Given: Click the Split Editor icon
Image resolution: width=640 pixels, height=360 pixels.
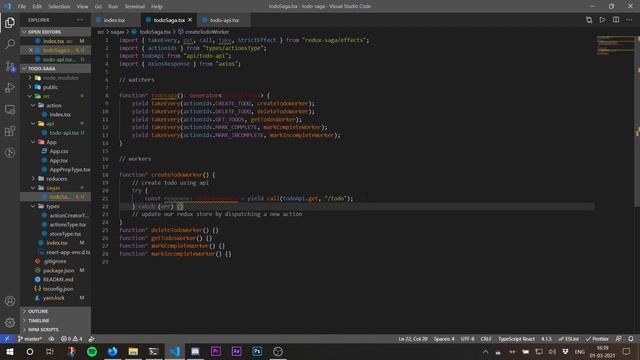Looking at the screenshot, I should click(x=616, y=20).
